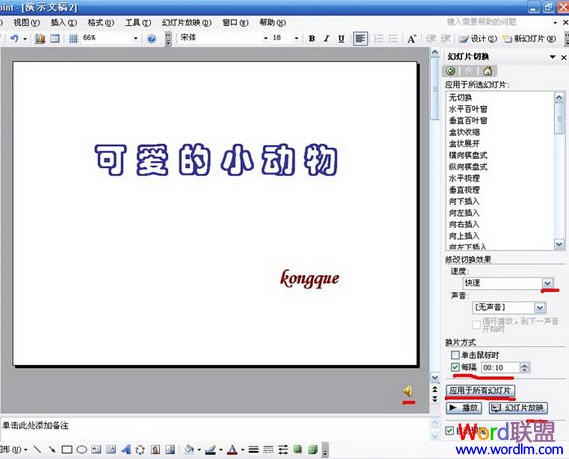Open the 速度 speed dropdown
This screenshot has width=569, height=459.
[x=547, y=283]
